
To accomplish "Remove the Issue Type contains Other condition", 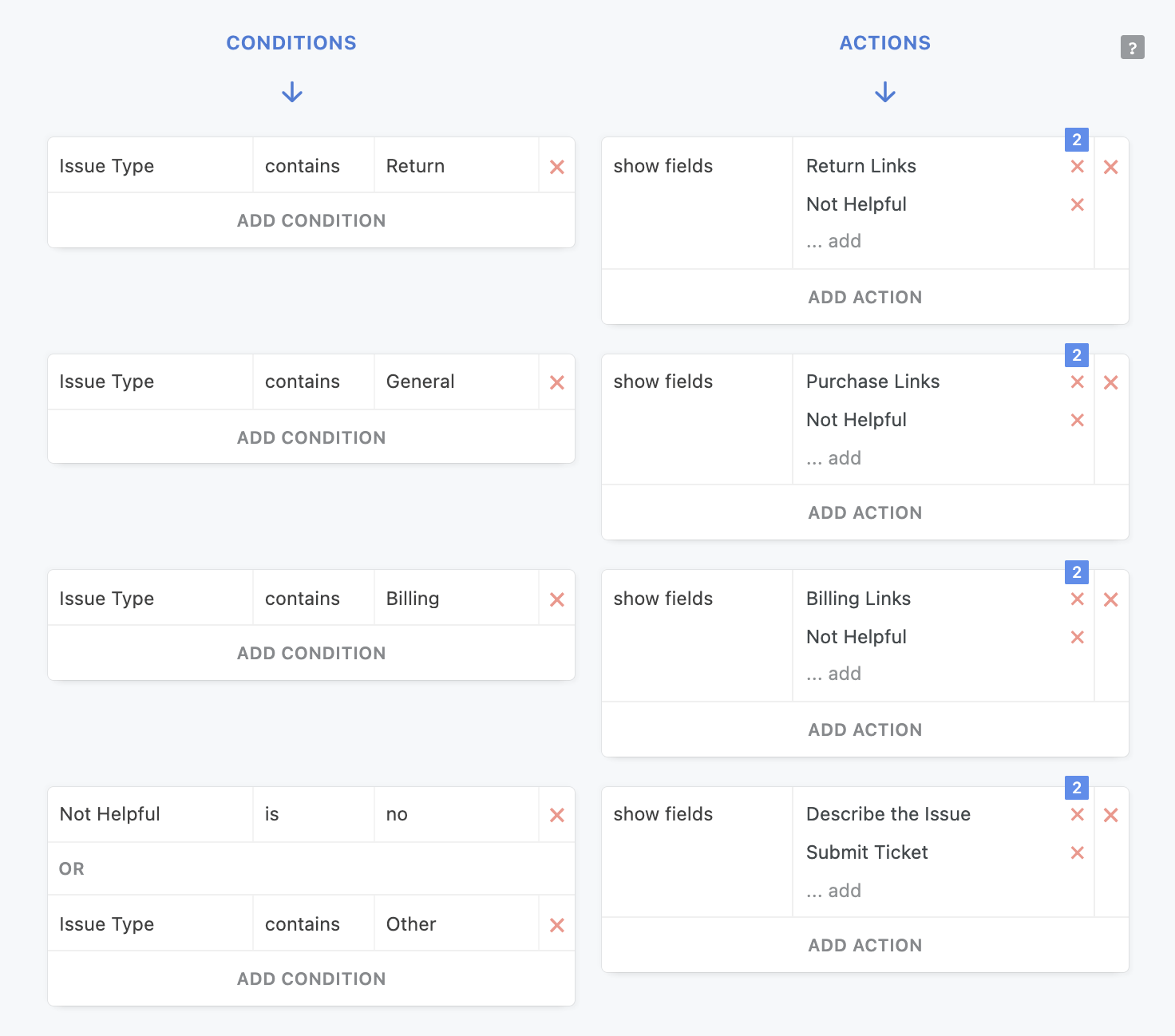I will pos(557,925).
